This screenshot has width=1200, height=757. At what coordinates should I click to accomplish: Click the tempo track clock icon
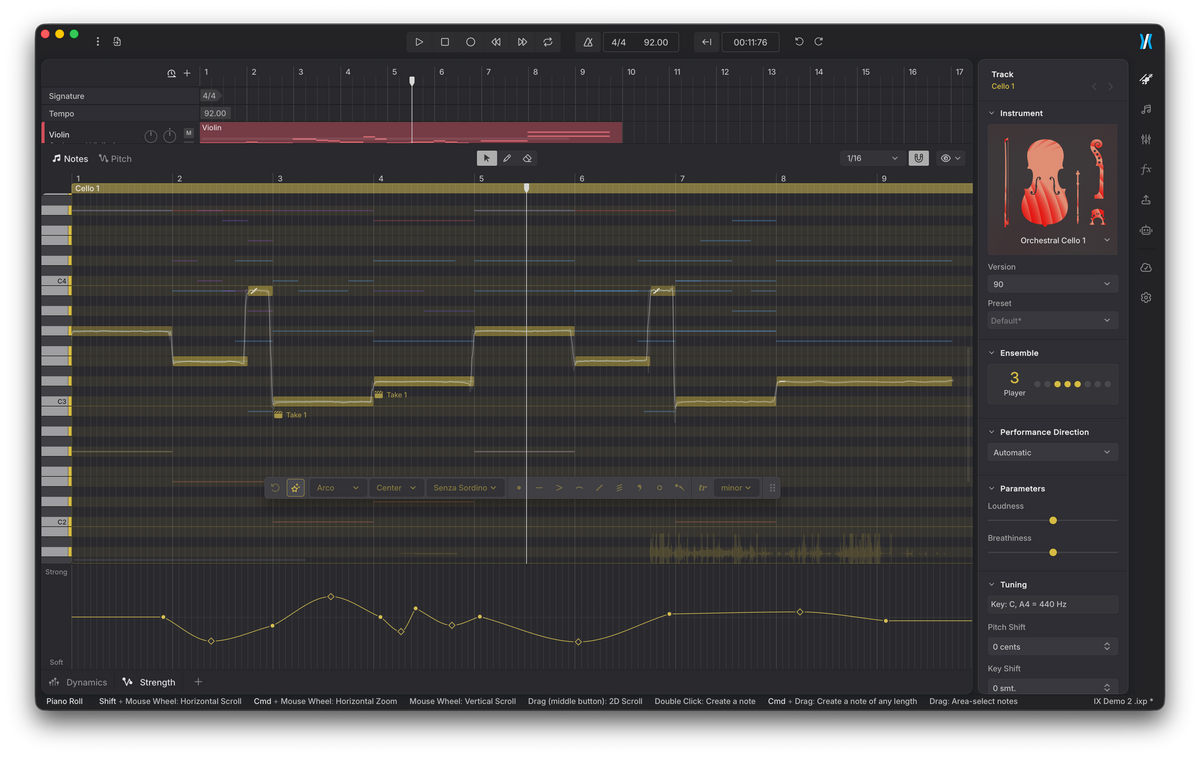point(172,73)
